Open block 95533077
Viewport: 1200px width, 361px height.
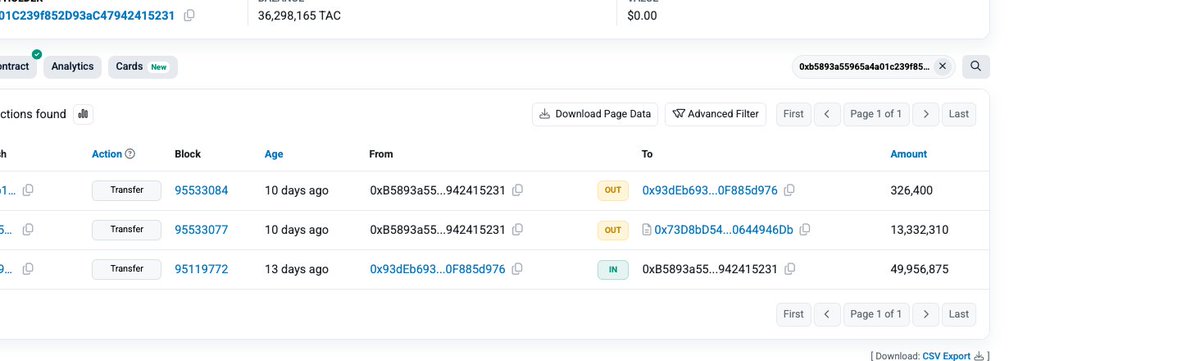202,229
